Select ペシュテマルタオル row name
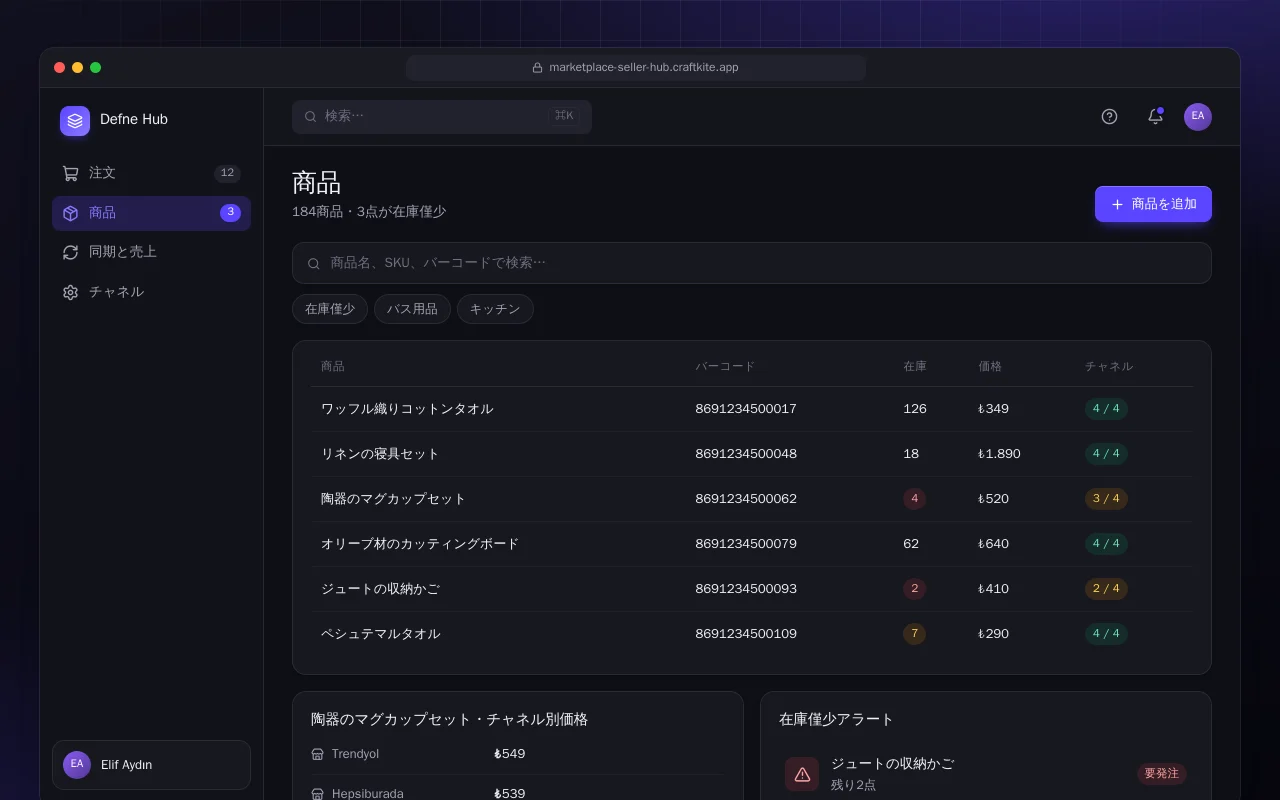1280x800 pixels. [380, 634]
